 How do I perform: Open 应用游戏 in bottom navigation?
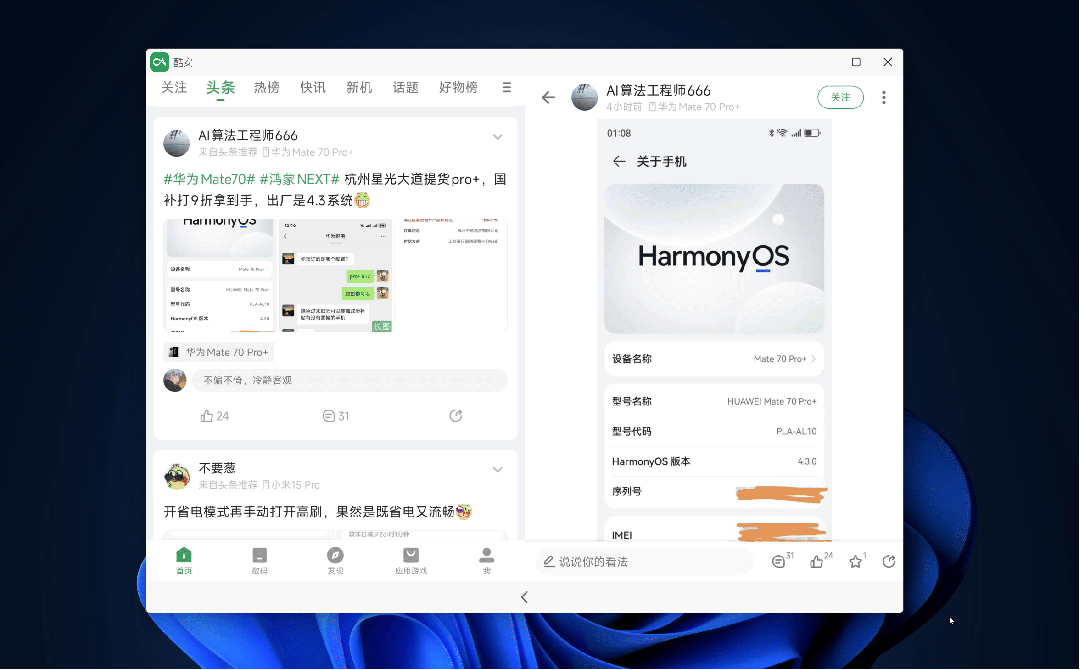[411, 561]
